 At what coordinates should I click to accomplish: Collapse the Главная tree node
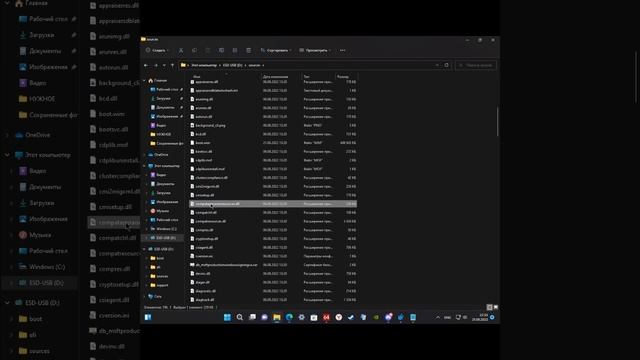coord(144,80)
